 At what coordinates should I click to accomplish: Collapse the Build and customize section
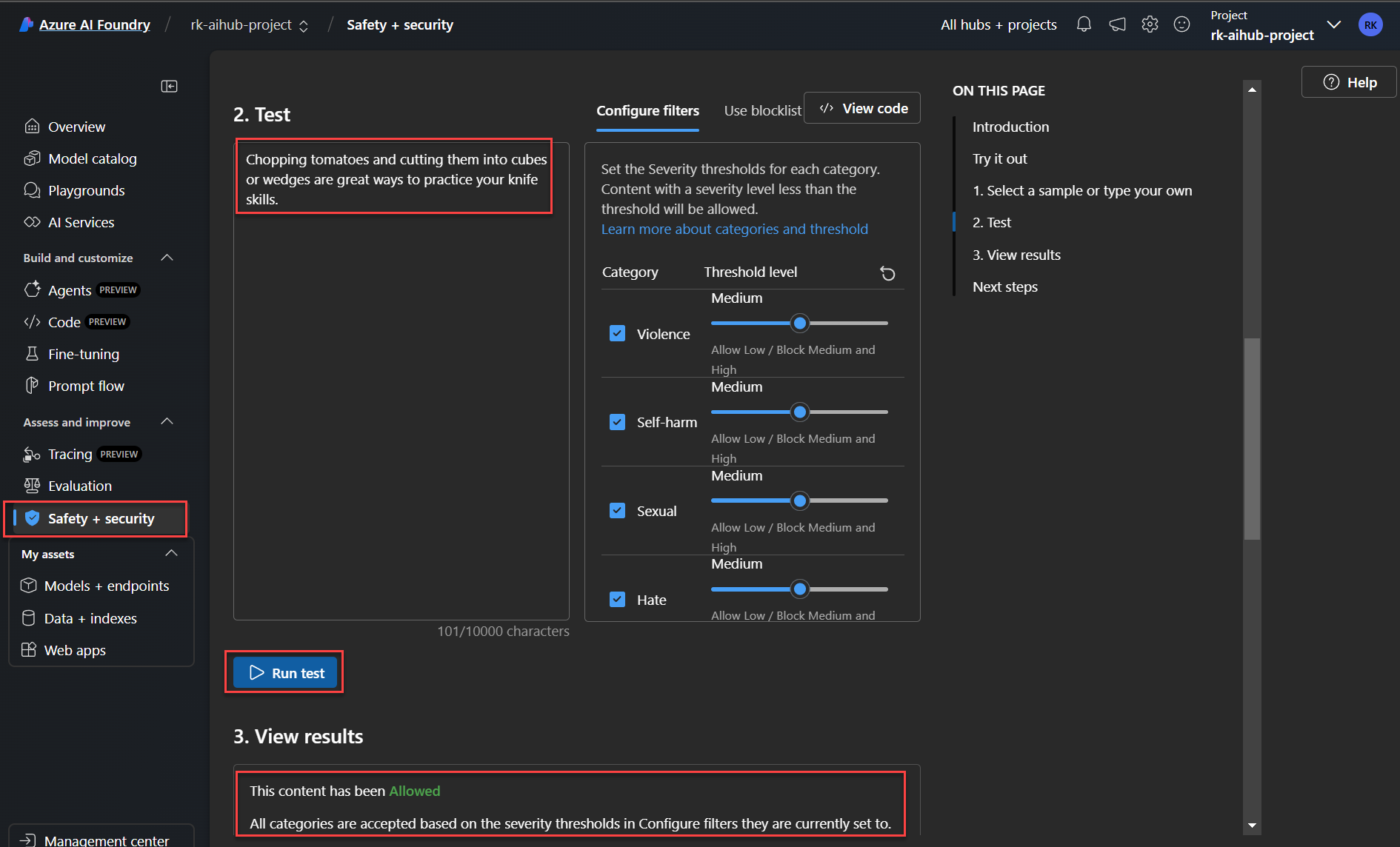click(x=167, y=258)
